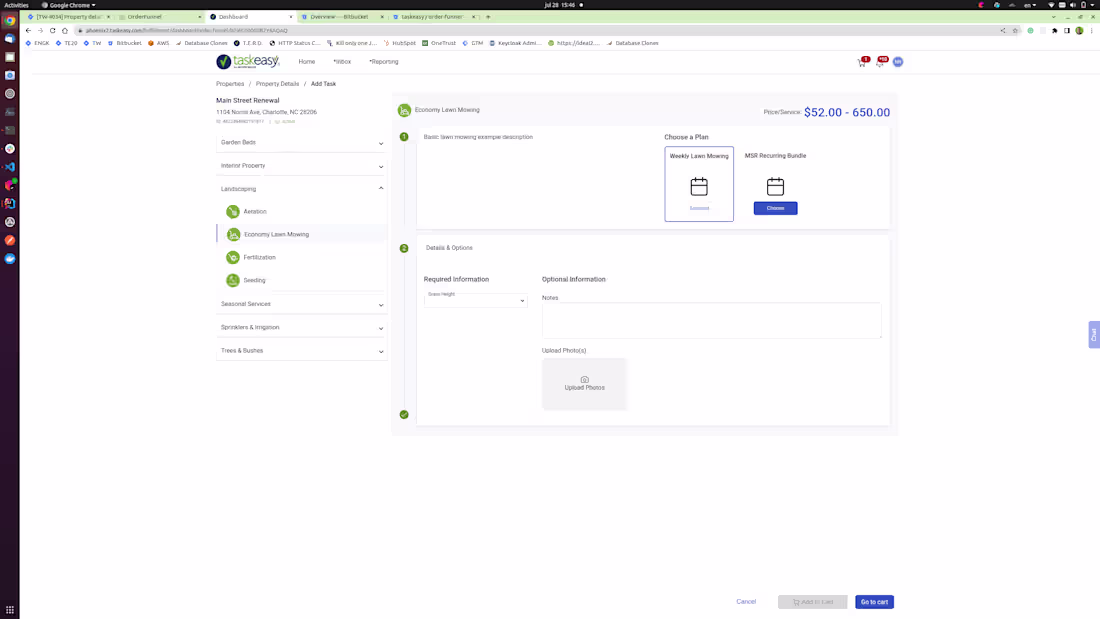Switch to taskeasy order-funnel browser tab

[434, 17]
